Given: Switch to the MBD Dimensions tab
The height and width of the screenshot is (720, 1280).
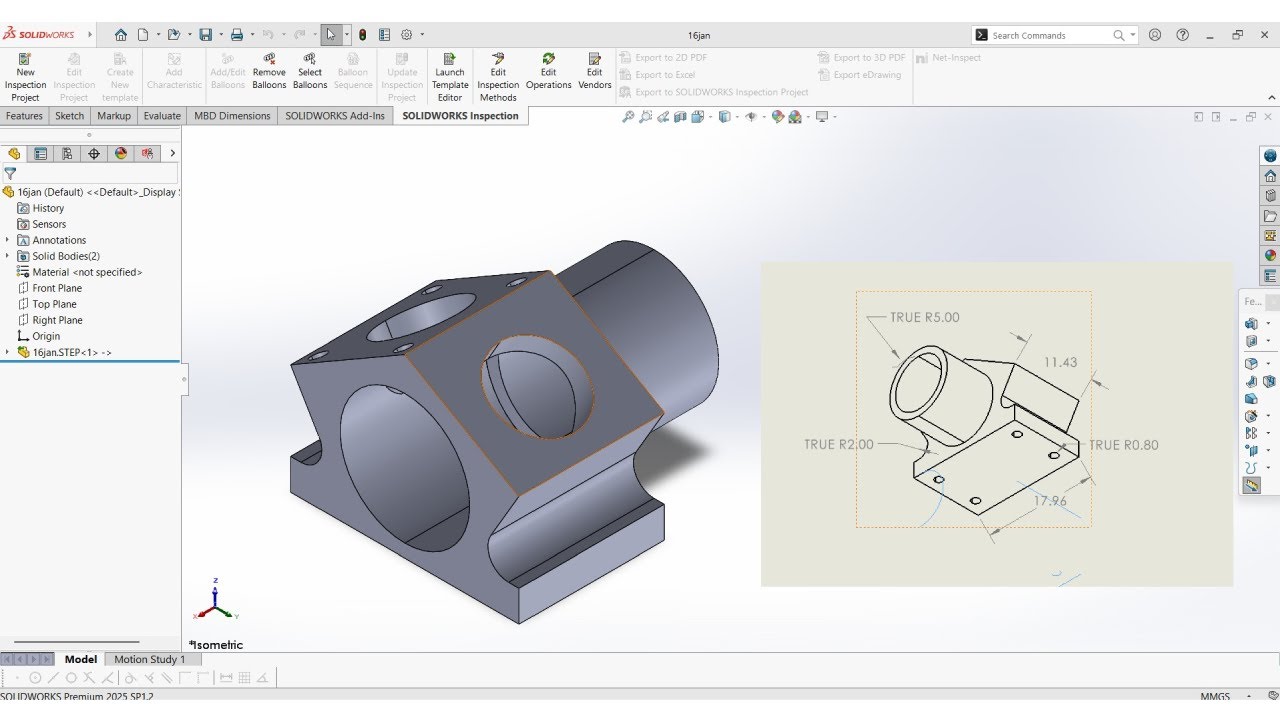Looking at the screenshot, I should coord(232,116).
